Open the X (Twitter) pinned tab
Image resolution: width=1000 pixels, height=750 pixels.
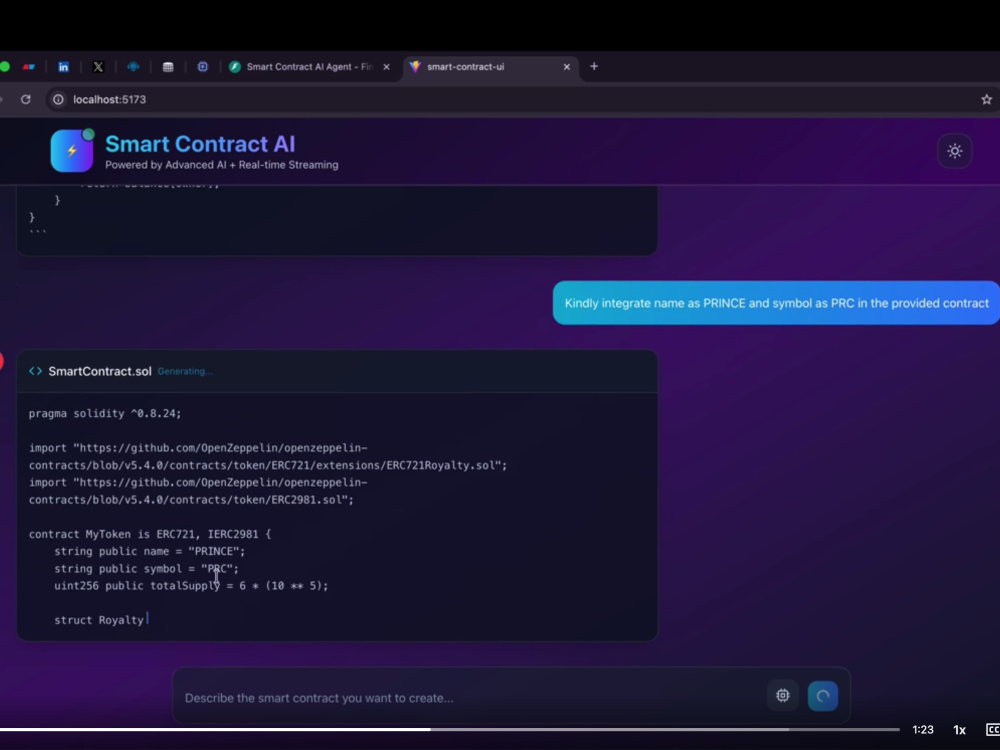98,67
